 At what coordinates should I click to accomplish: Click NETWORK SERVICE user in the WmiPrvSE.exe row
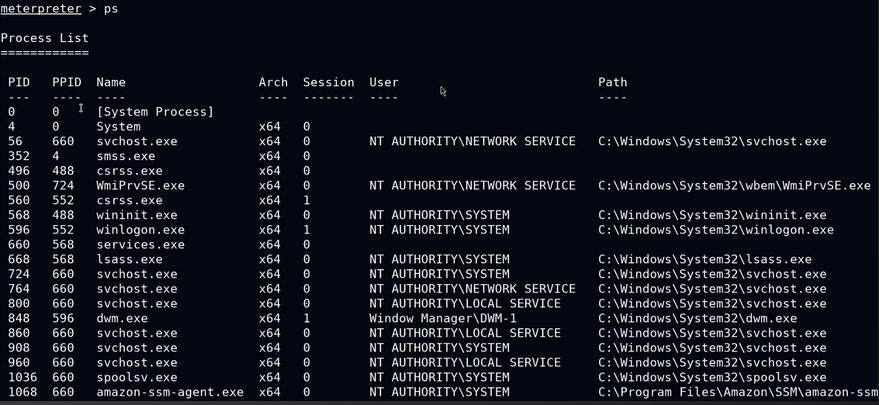472,185
